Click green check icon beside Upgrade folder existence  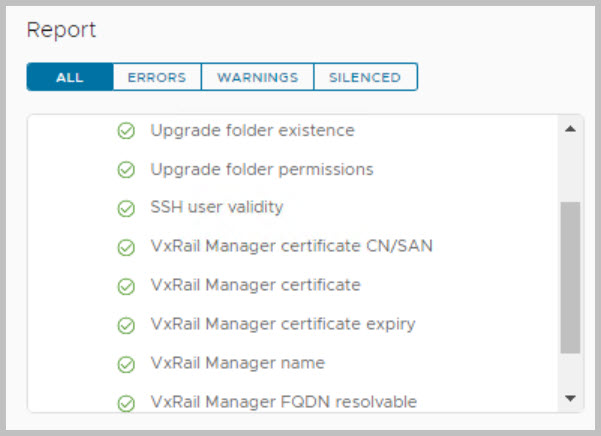click(126, 131)
